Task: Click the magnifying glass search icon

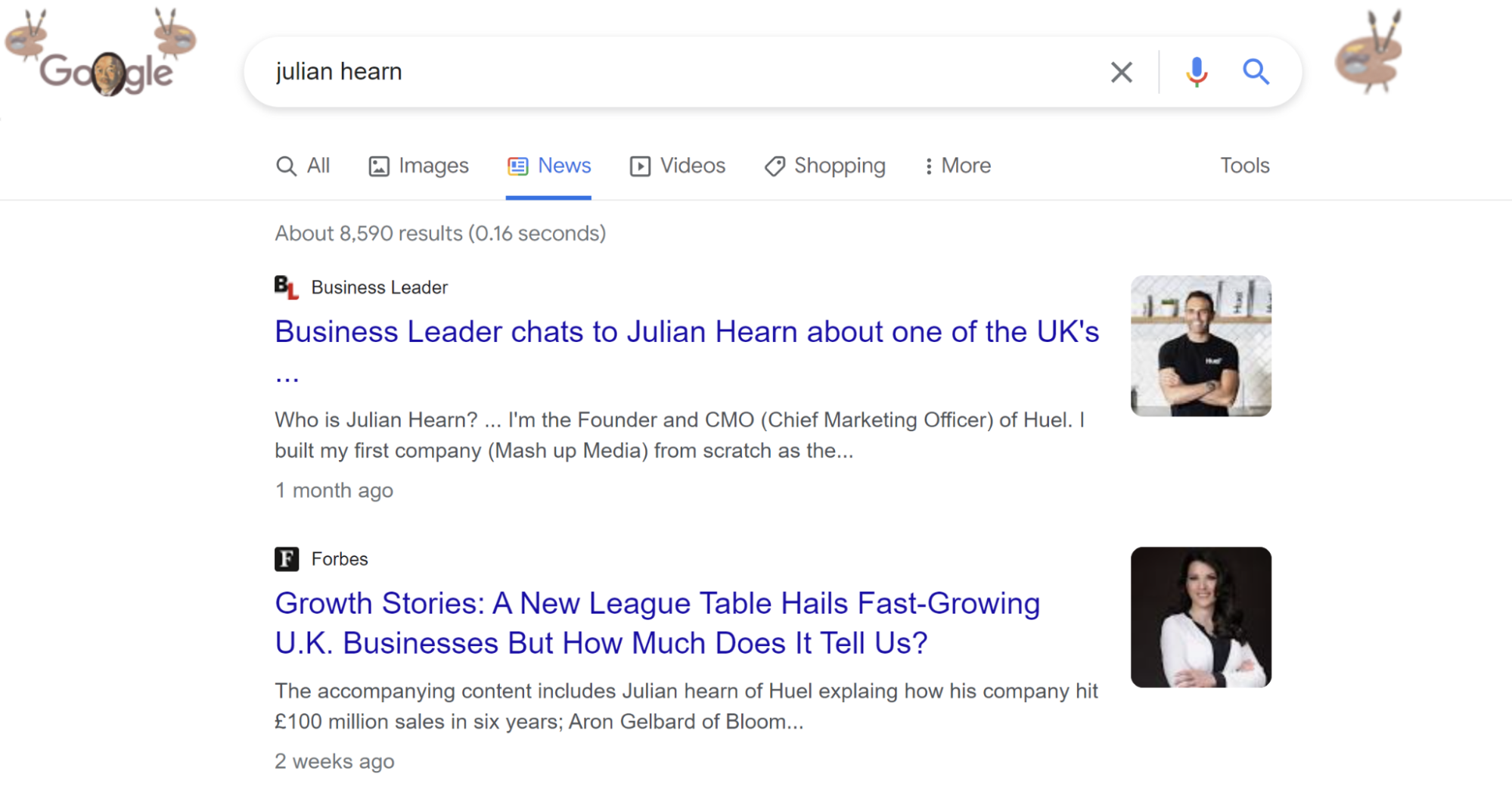Action: point(1256,72)
